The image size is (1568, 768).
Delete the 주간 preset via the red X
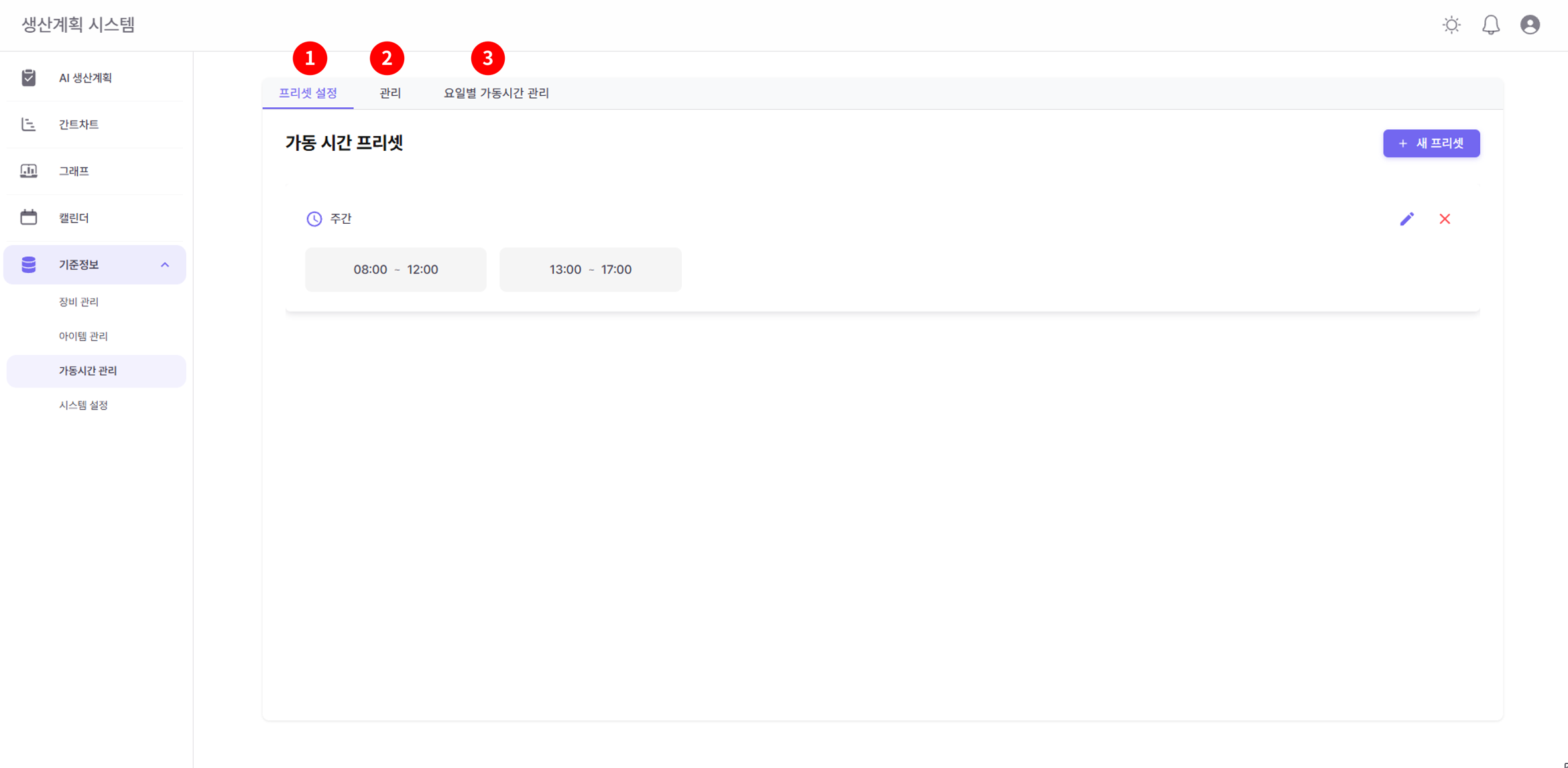click(1445, 218)
